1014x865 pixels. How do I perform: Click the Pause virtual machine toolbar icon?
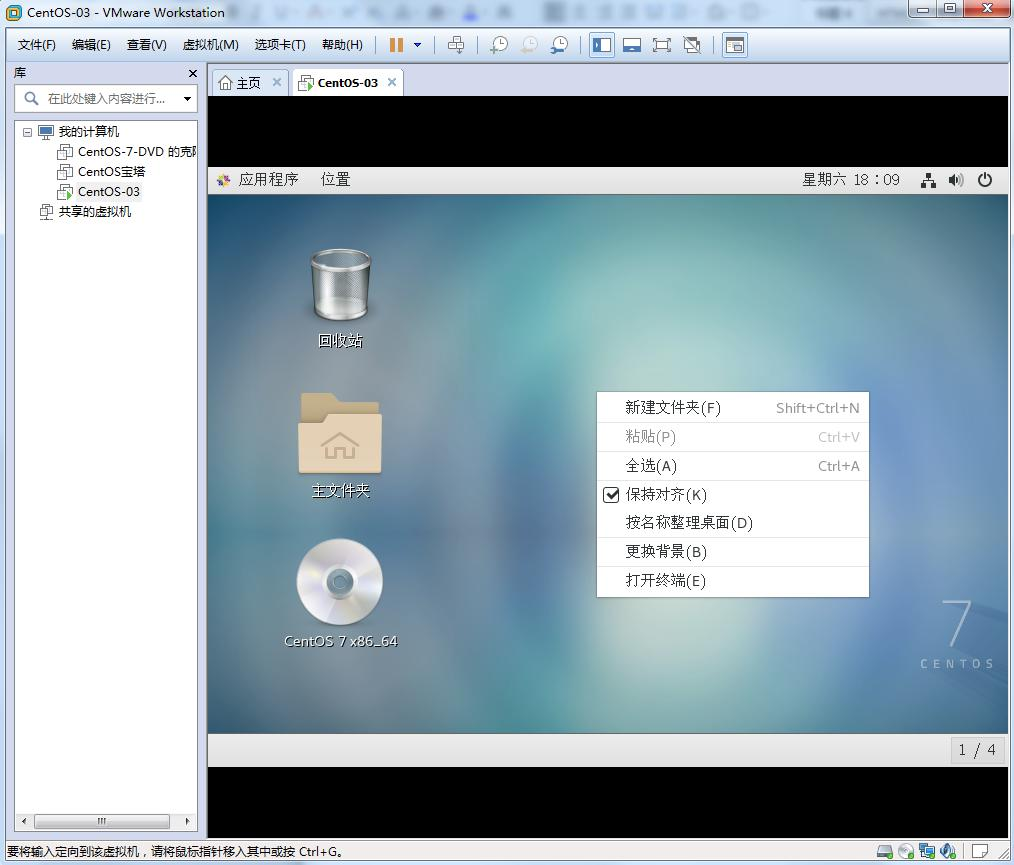(396, 45)
